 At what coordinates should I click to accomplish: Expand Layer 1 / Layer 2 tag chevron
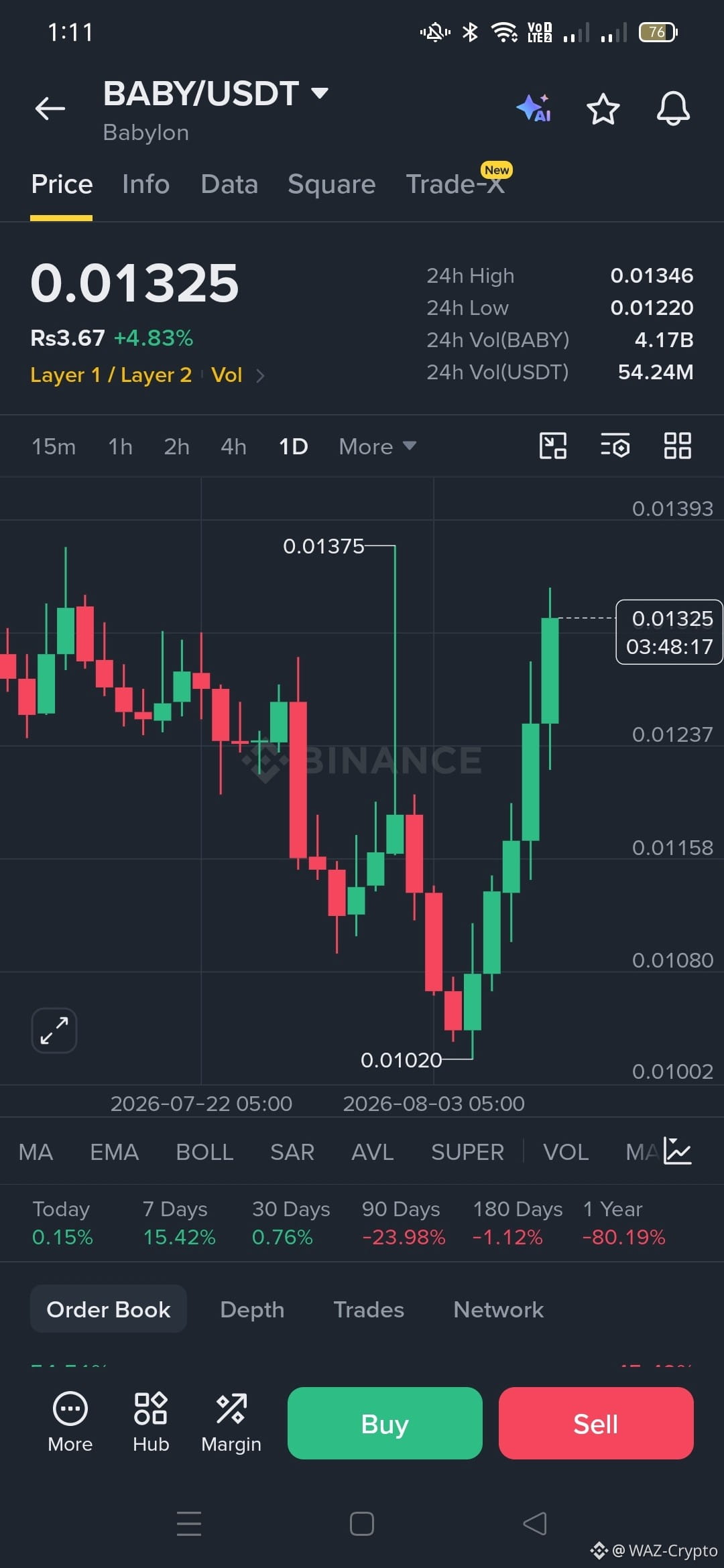coord(261,376)
